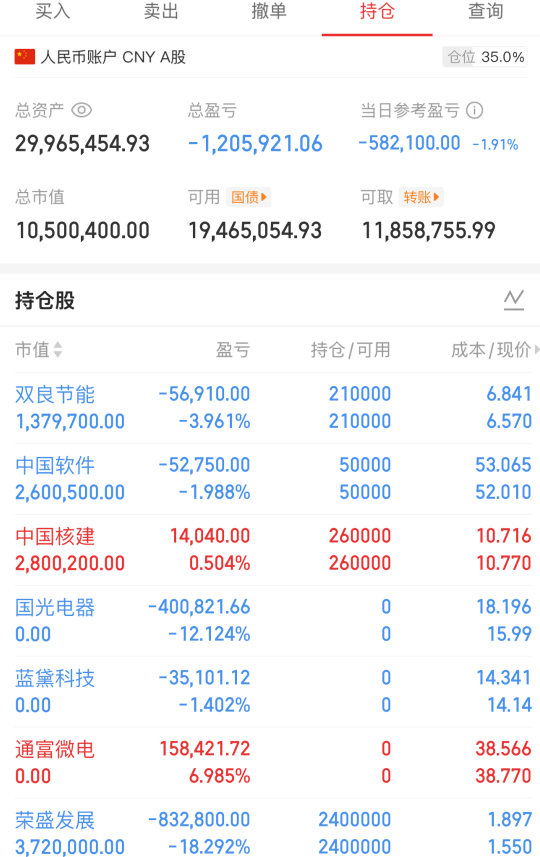The image size is (540, 857).
Task: Select the 中国核建 position row
Action: tap(270, 550)
